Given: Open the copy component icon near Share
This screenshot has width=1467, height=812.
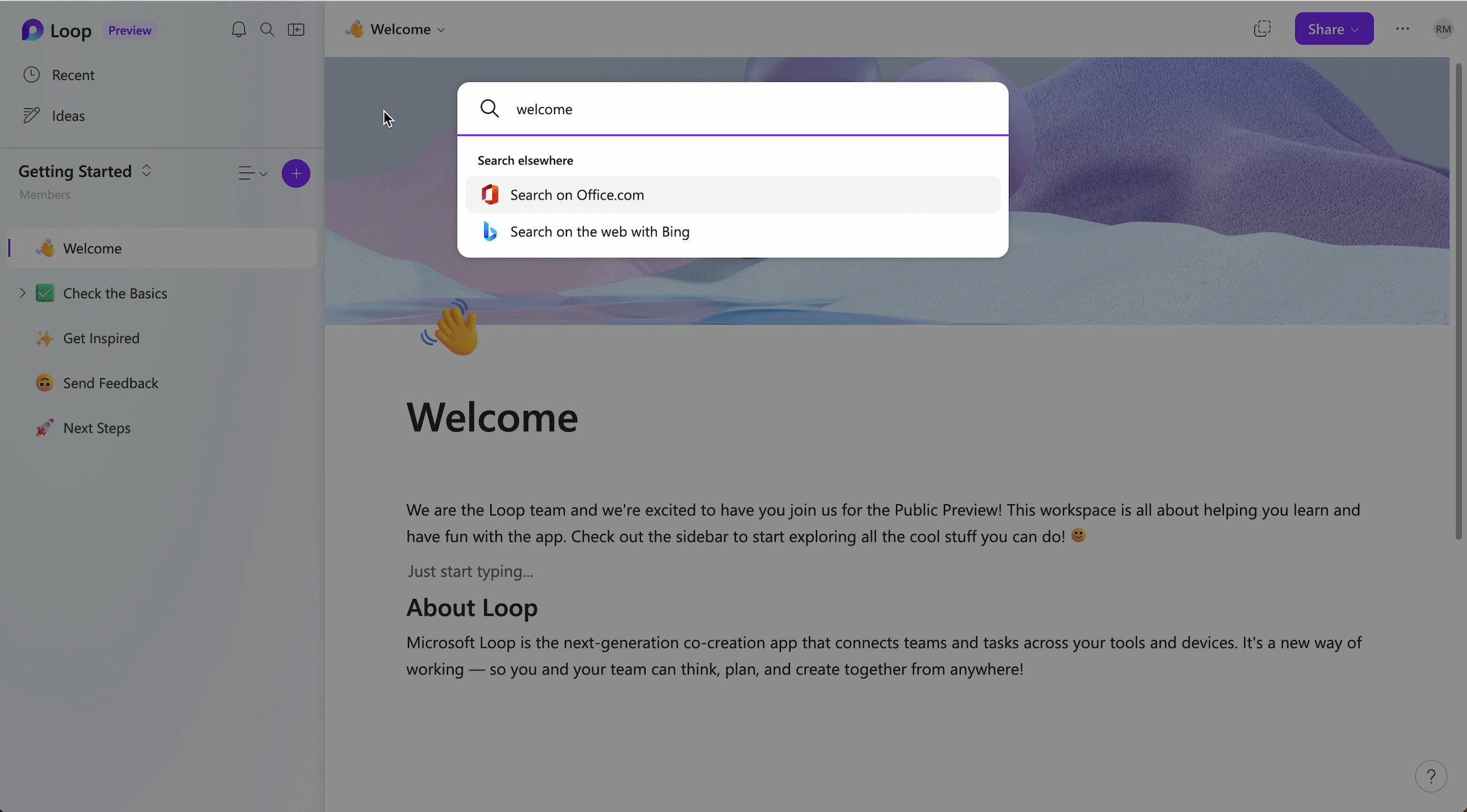Looking at the screenshot, I should click(x=1262, y=29).
